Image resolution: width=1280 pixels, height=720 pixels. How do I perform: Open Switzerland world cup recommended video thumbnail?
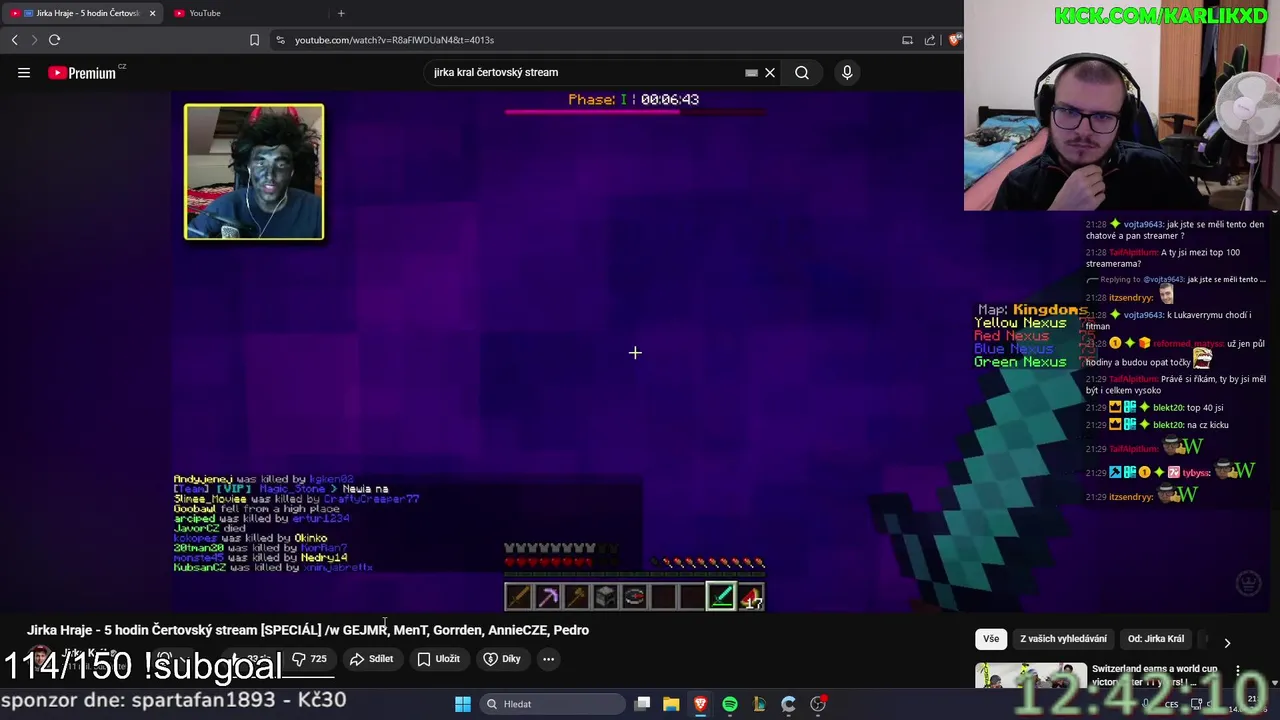[x=1030, y=676]
